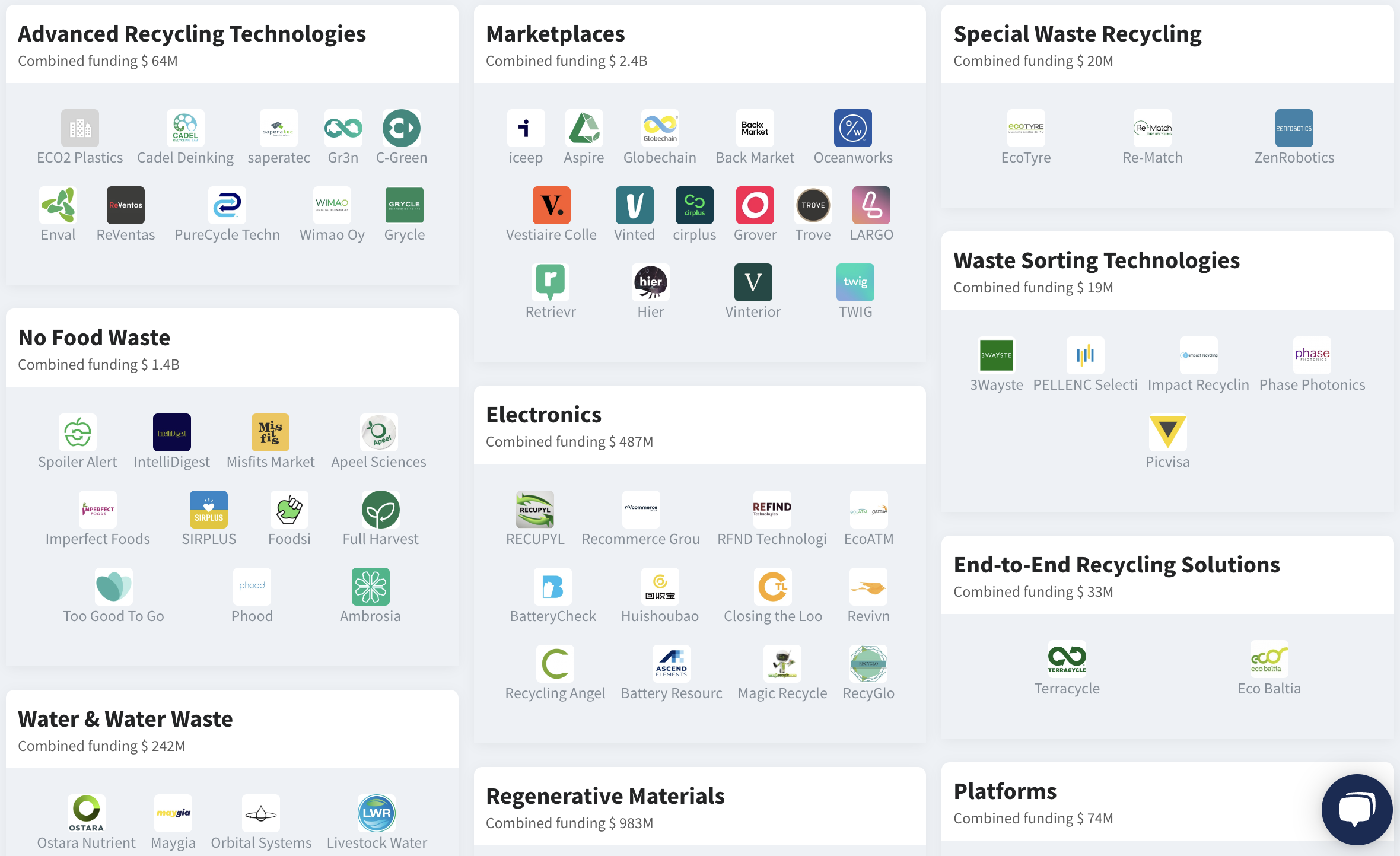Click the Picvisa yellow triangle logo
The image size is (1400, 856).
pyautogui.click(x=1168, y=432)
